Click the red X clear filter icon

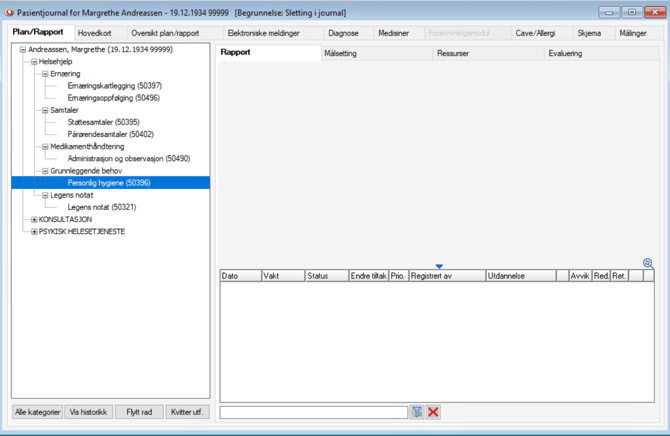tap(433, 412)
